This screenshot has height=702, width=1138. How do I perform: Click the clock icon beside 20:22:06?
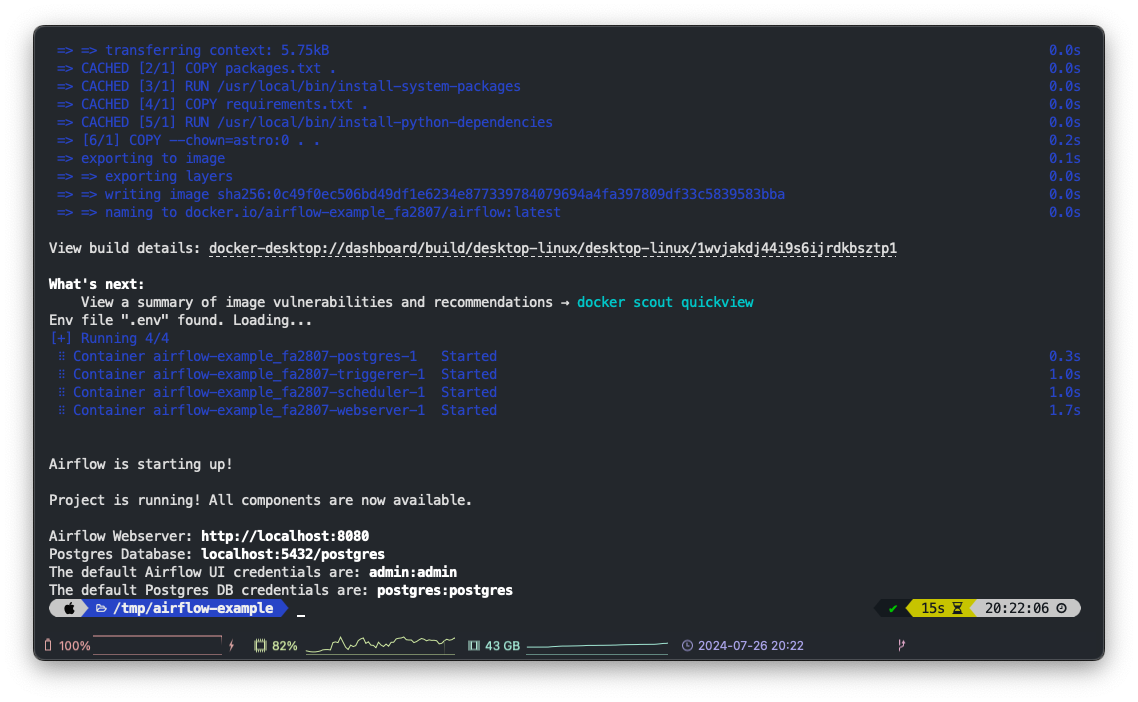click(x=1061, y=607)
